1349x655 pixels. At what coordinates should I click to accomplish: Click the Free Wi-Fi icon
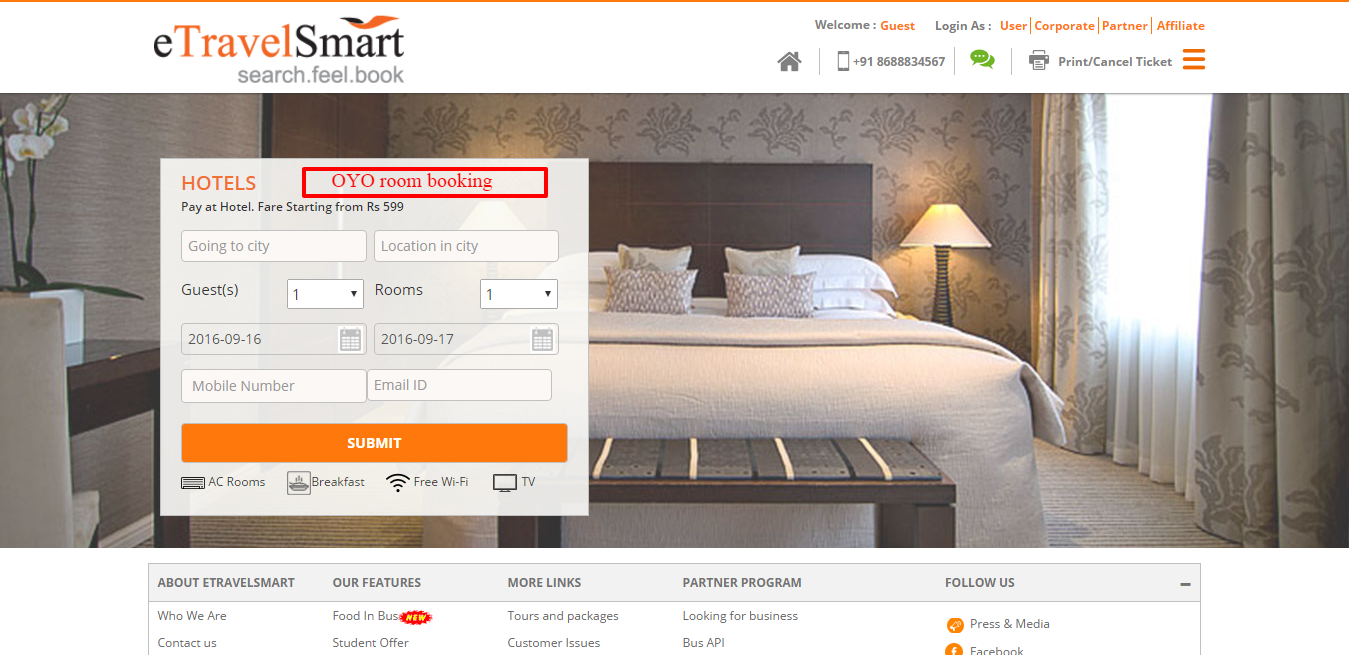click(x=398, y=483)
